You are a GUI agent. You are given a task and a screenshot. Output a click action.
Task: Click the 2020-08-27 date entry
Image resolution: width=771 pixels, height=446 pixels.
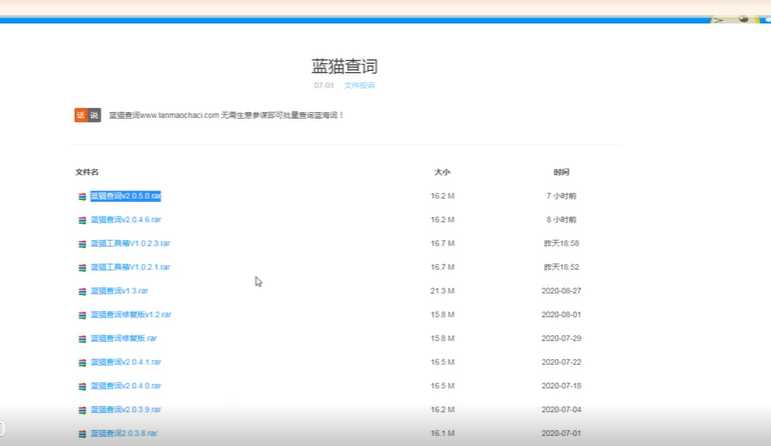[561, 291]
